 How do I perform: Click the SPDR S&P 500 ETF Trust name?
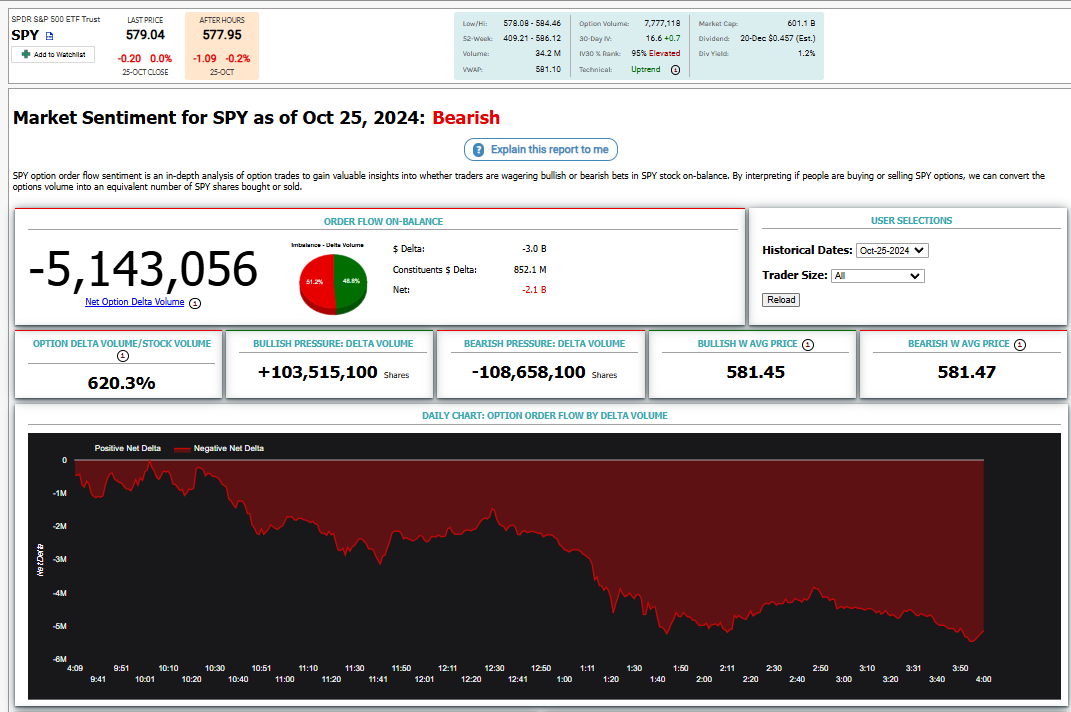click(56, 19)
